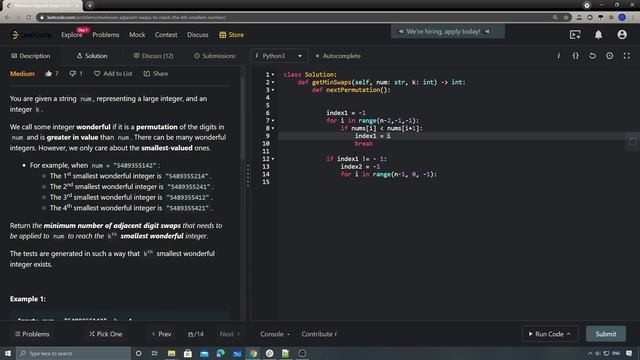Screen dimensions: 640x360
Task: Reload the page in the browser
Action: (x=29, y=18)
